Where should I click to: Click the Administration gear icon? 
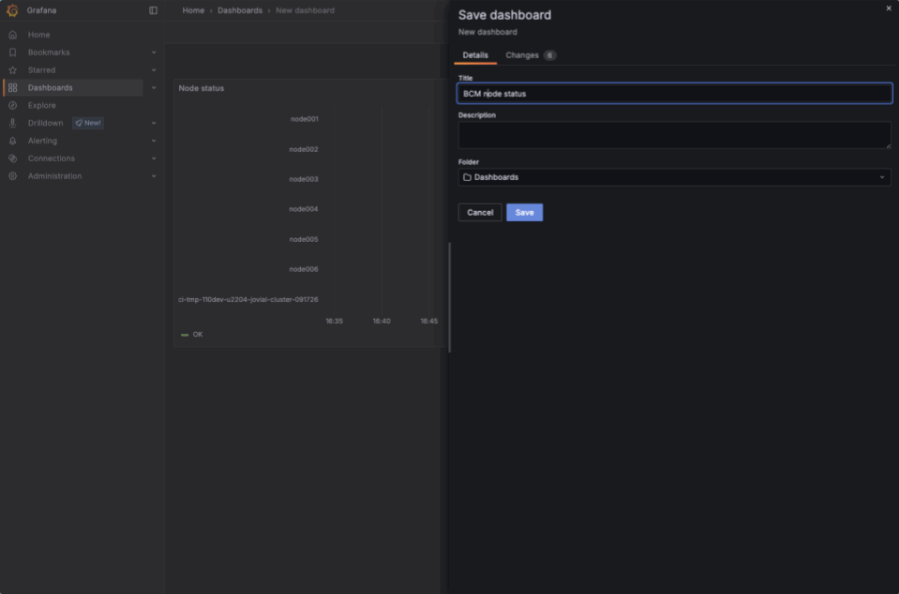pyautogui.click(x=12, y=176)
